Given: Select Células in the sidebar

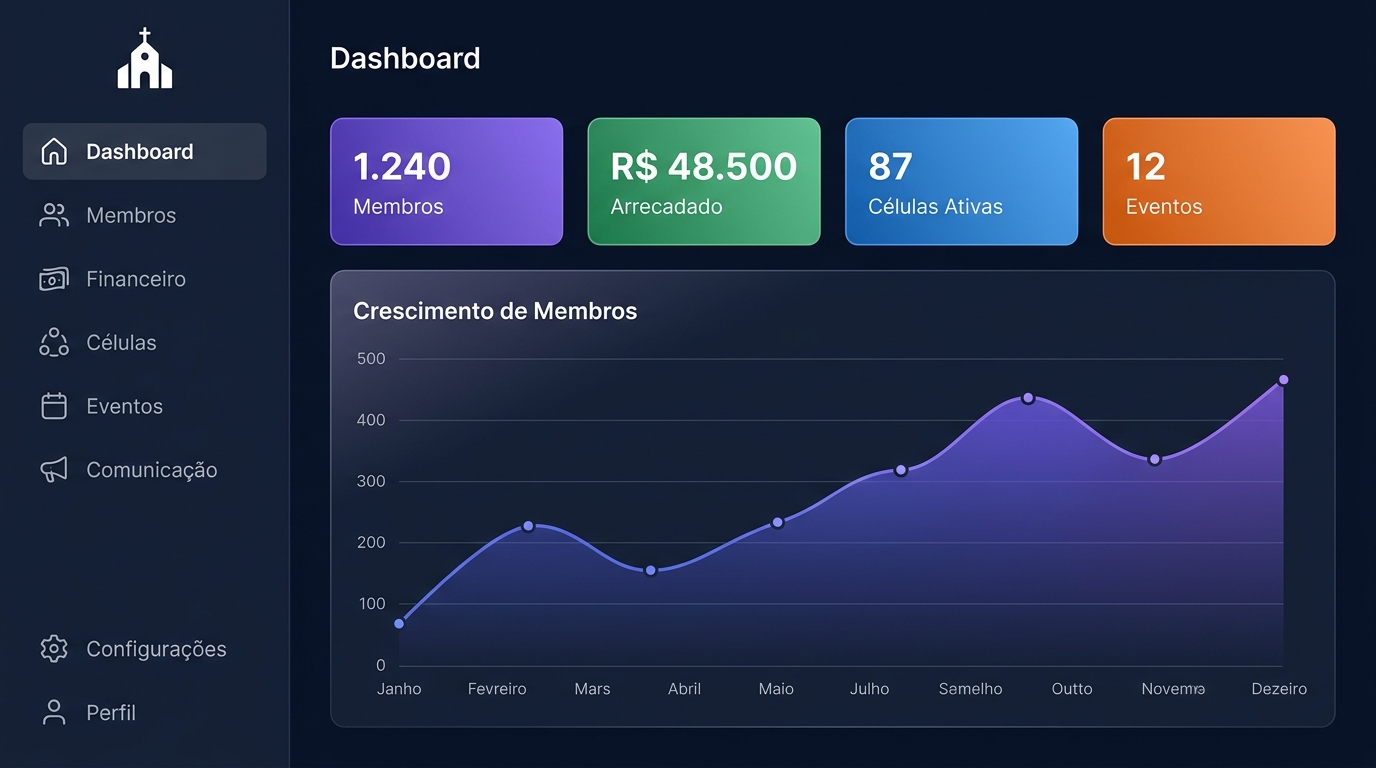Looking at the screenshot, I should [x=122, y=342].
